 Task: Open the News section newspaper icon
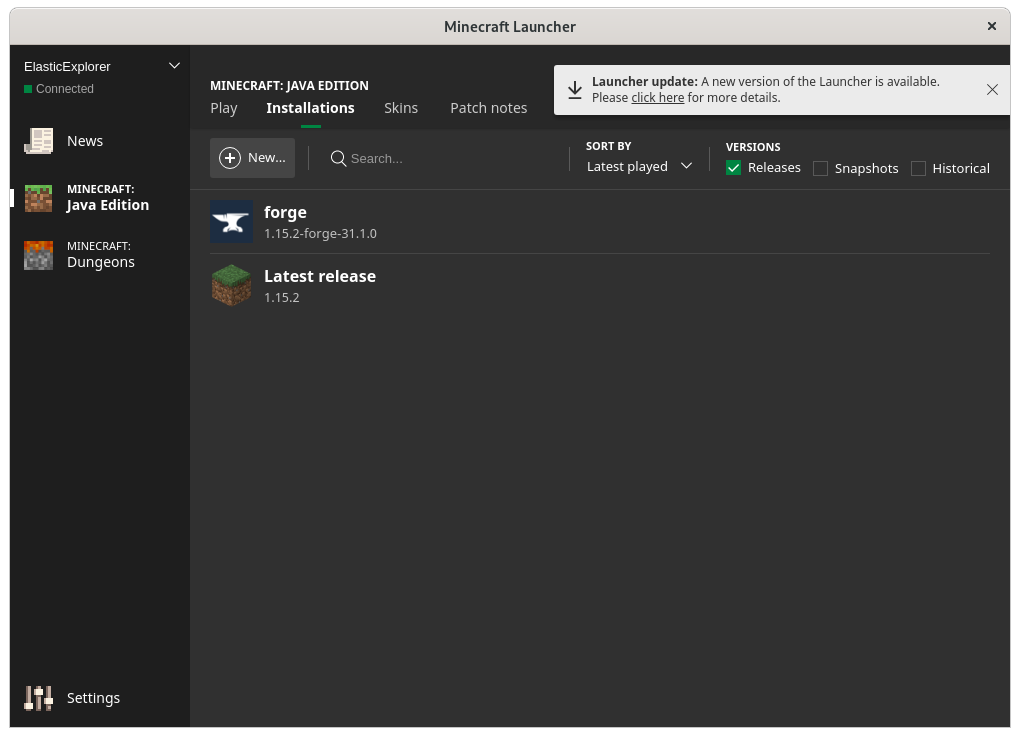click(x=38, y=141)
